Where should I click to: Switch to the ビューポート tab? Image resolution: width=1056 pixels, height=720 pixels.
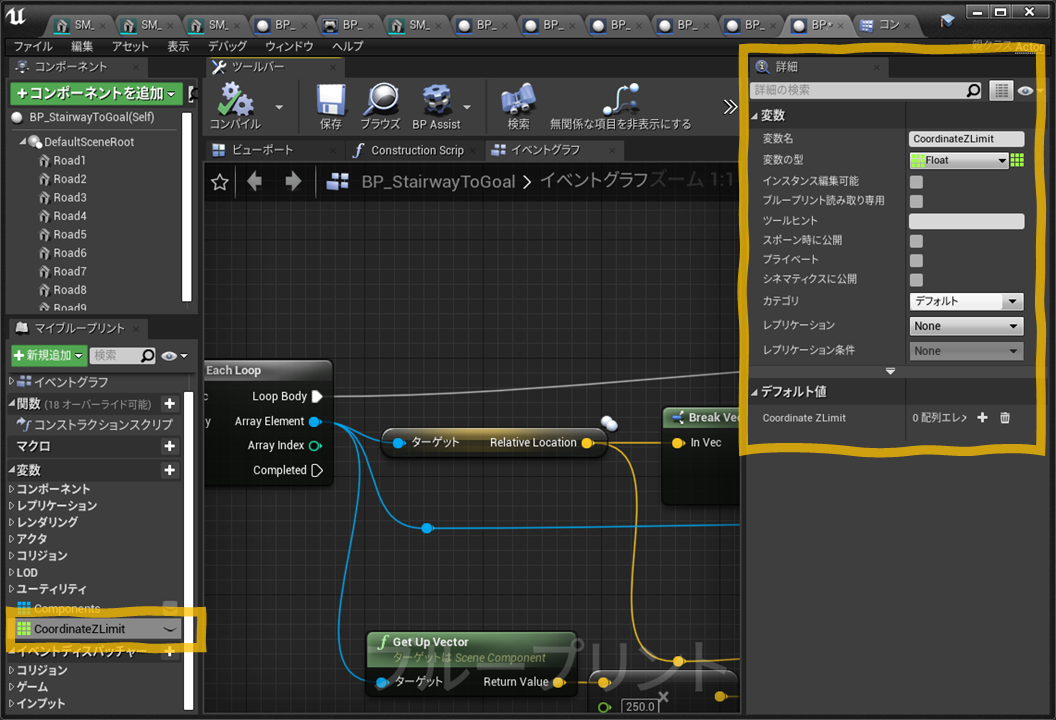[262, 150]
